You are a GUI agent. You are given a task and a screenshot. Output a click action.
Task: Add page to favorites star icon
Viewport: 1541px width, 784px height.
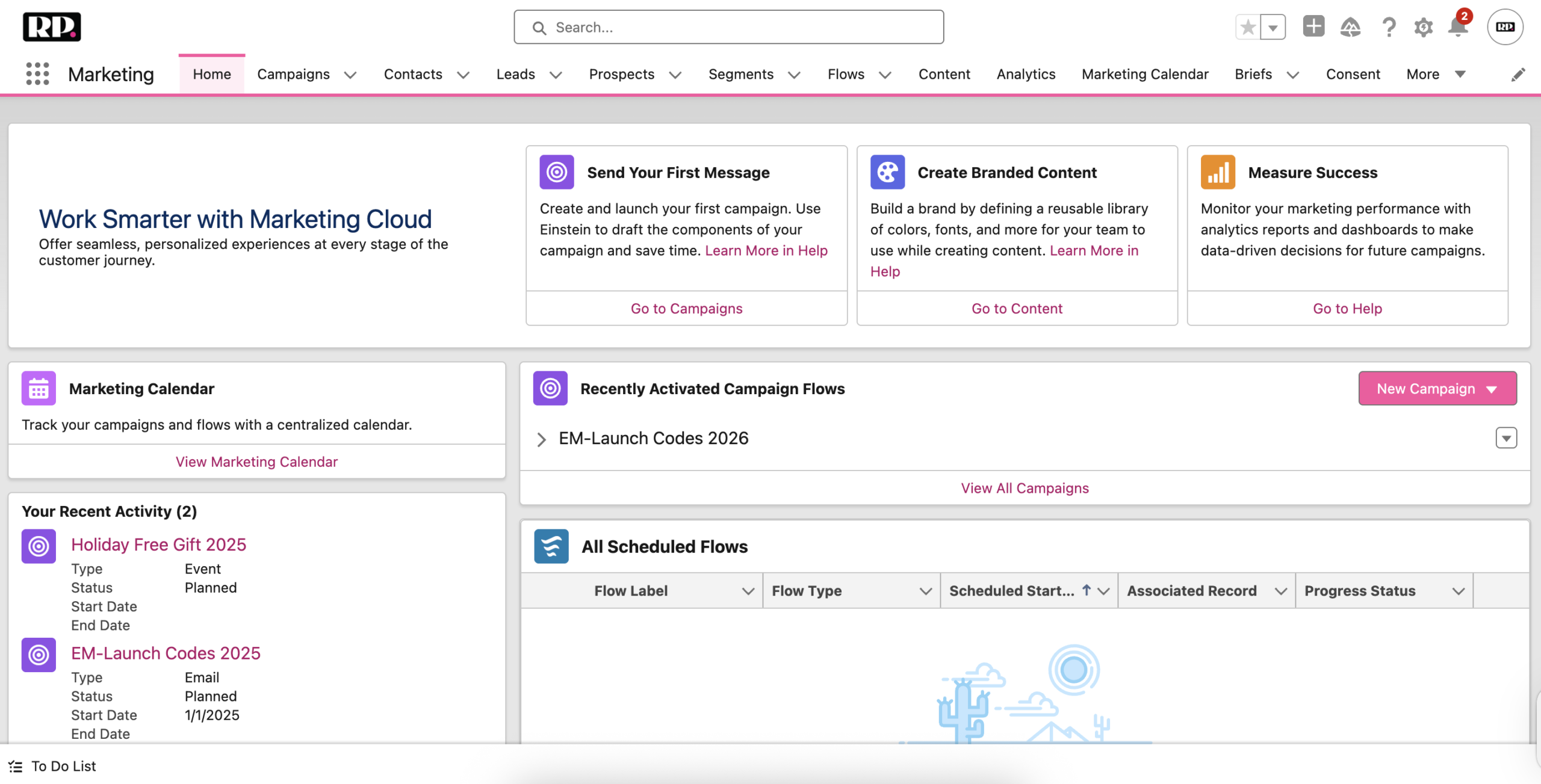pos(1248,27)
